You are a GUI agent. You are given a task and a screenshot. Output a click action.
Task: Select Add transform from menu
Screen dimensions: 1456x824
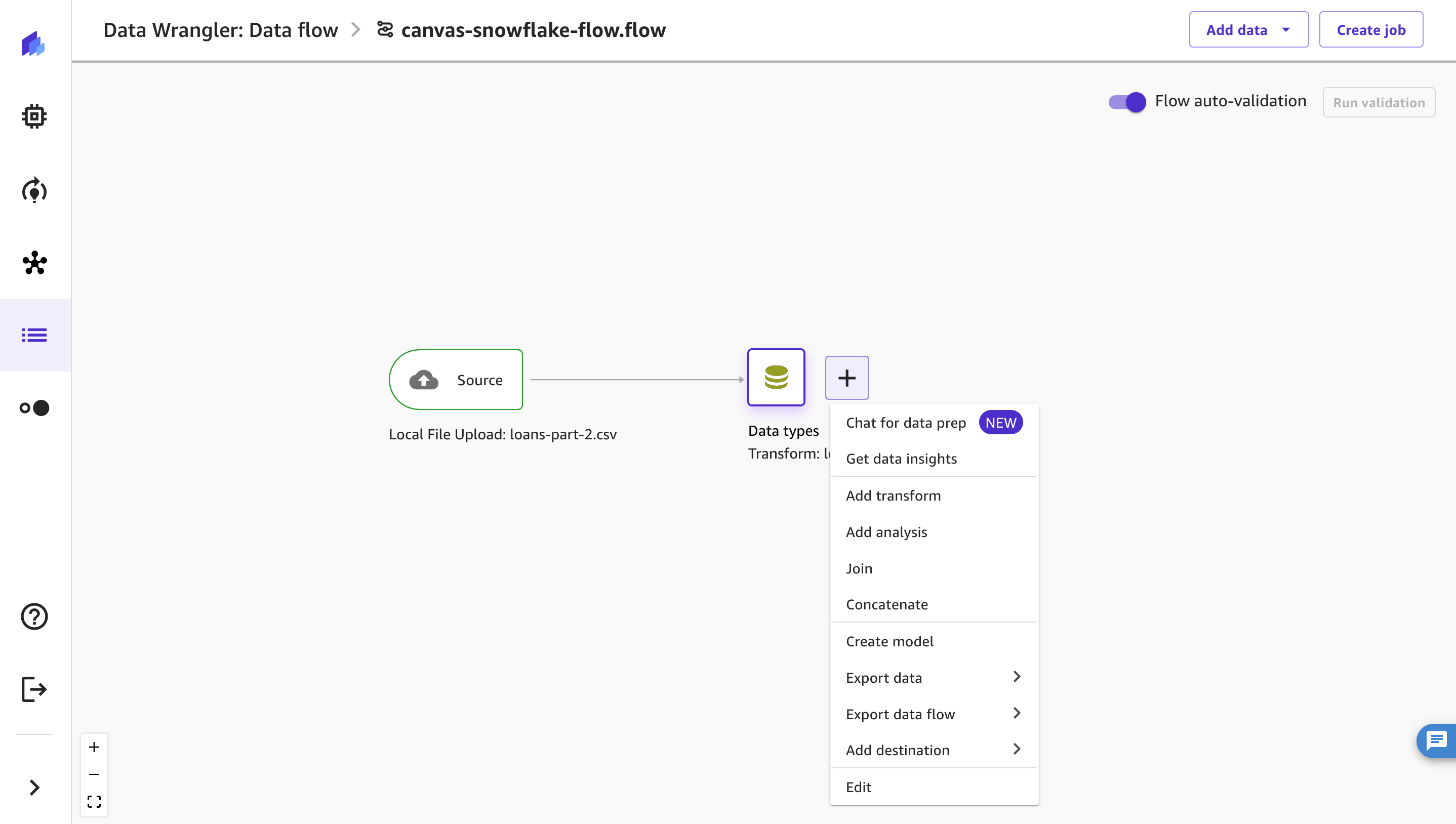coord(893,496)
